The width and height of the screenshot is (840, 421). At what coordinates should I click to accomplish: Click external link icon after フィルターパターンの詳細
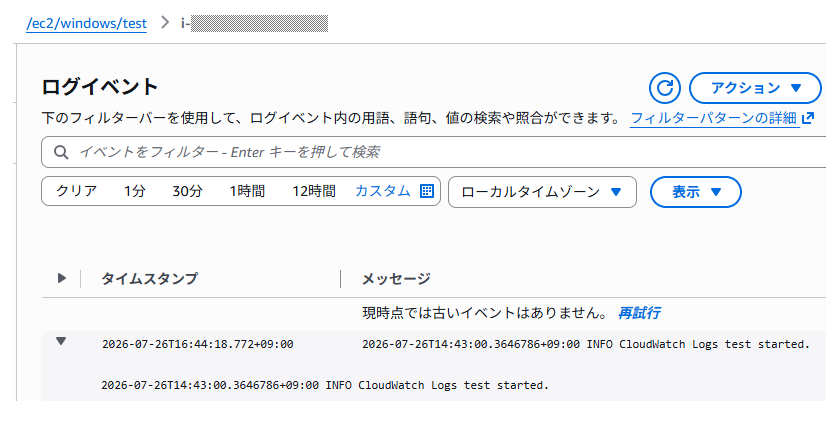pos(808,118)
